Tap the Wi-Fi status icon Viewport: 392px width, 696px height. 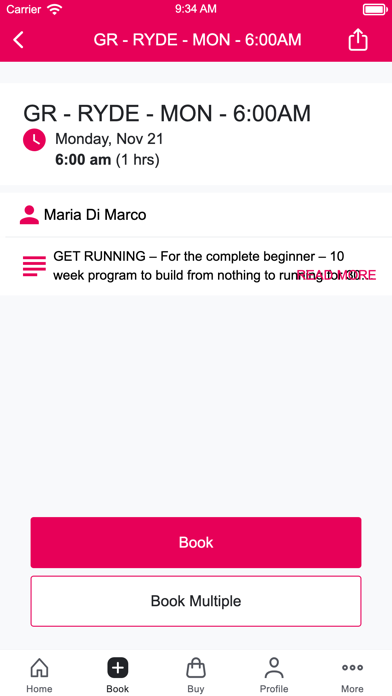55,9
